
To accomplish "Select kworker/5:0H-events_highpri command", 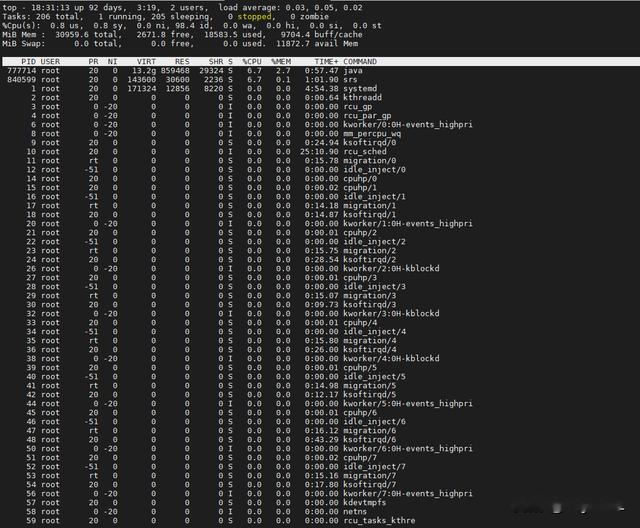I will coord(408,403).
